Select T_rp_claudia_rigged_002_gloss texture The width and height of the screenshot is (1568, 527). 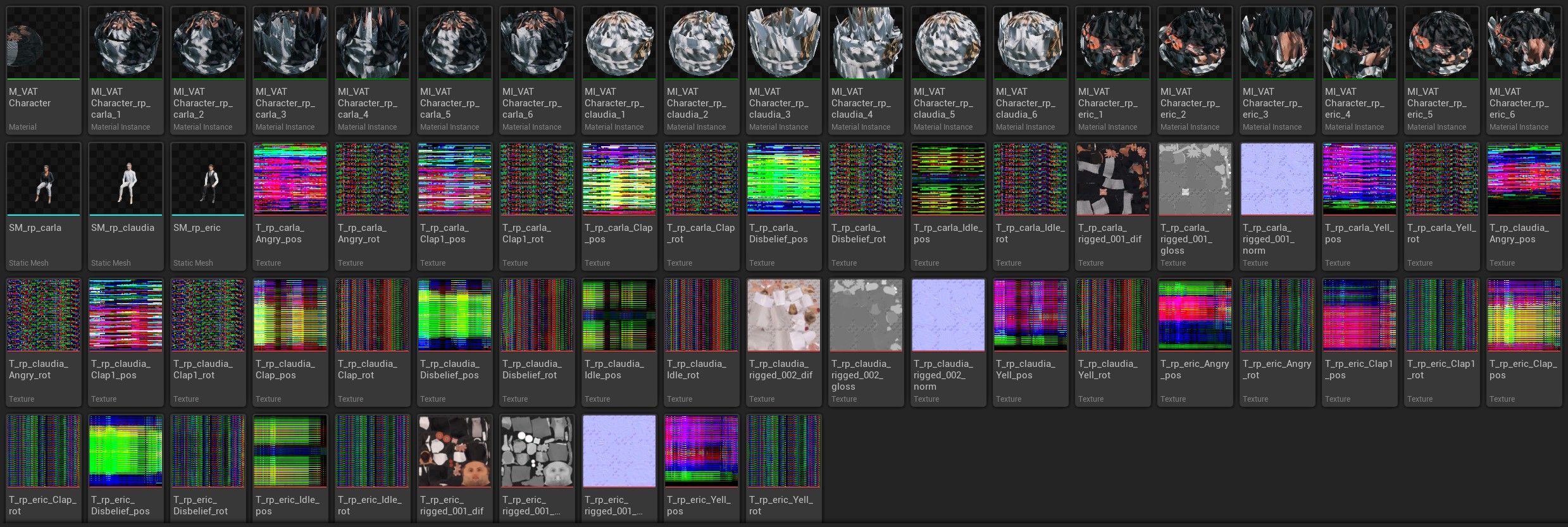pyautogui.click(x=866, y=342)
